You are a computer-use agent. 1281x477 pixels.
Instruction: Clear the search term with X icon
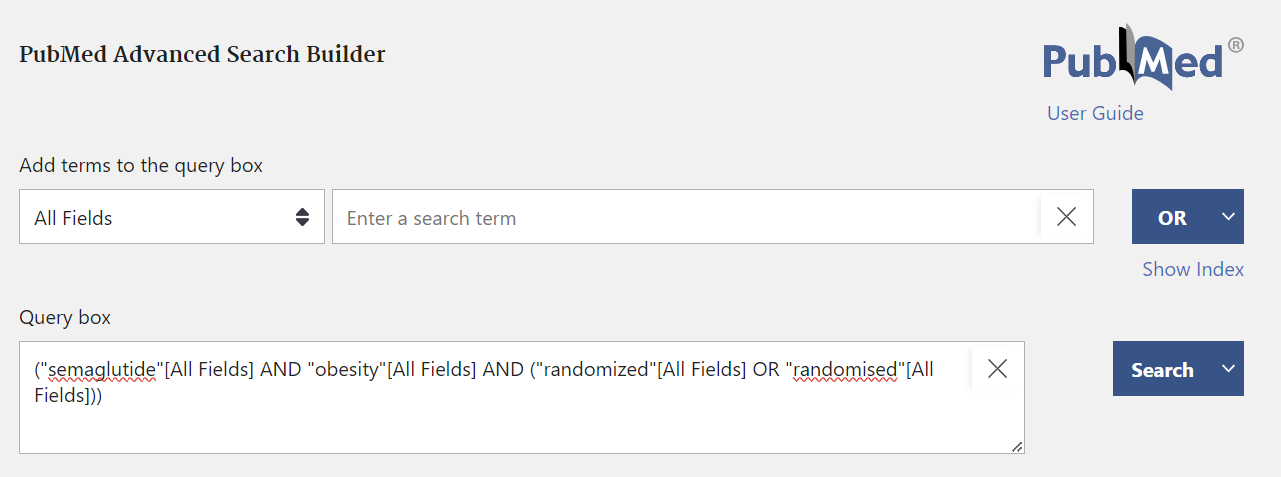1067,217
